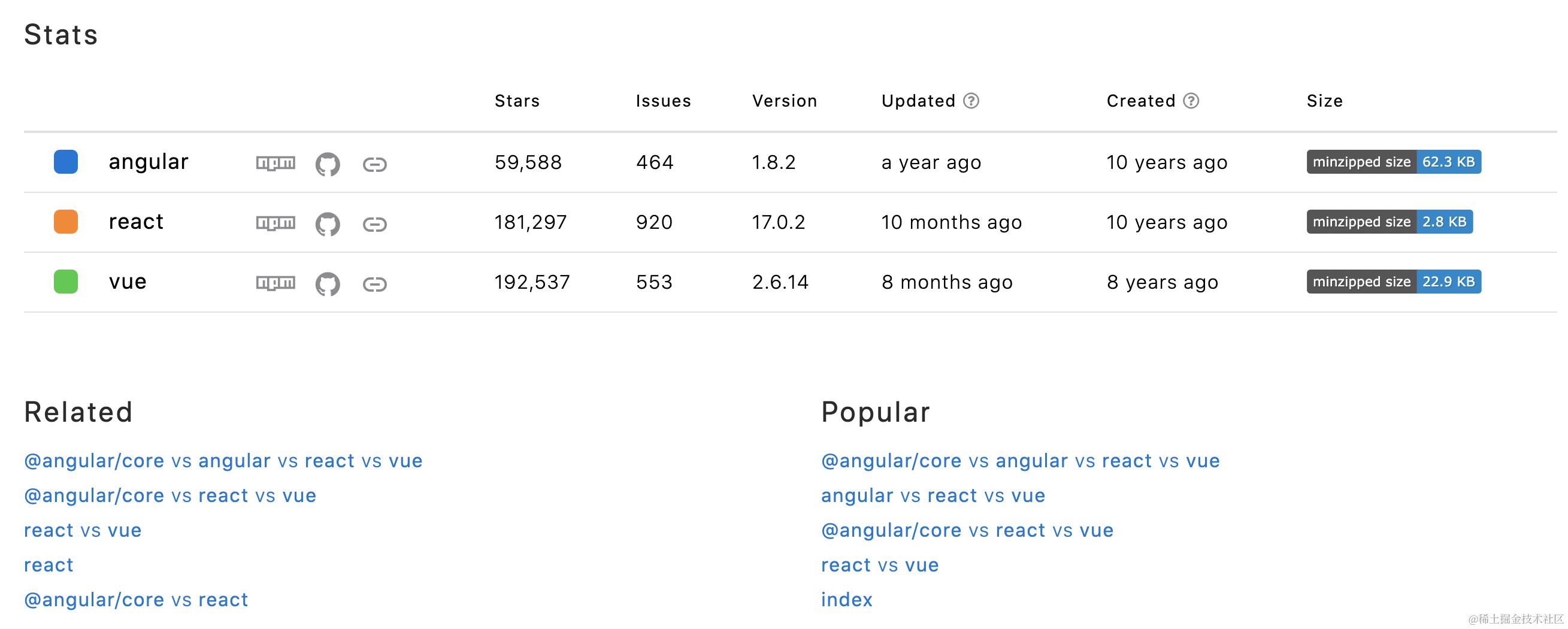Open vue's GitHub repository icon
This screenshot has width=1568, height=629.
(328, 283)
